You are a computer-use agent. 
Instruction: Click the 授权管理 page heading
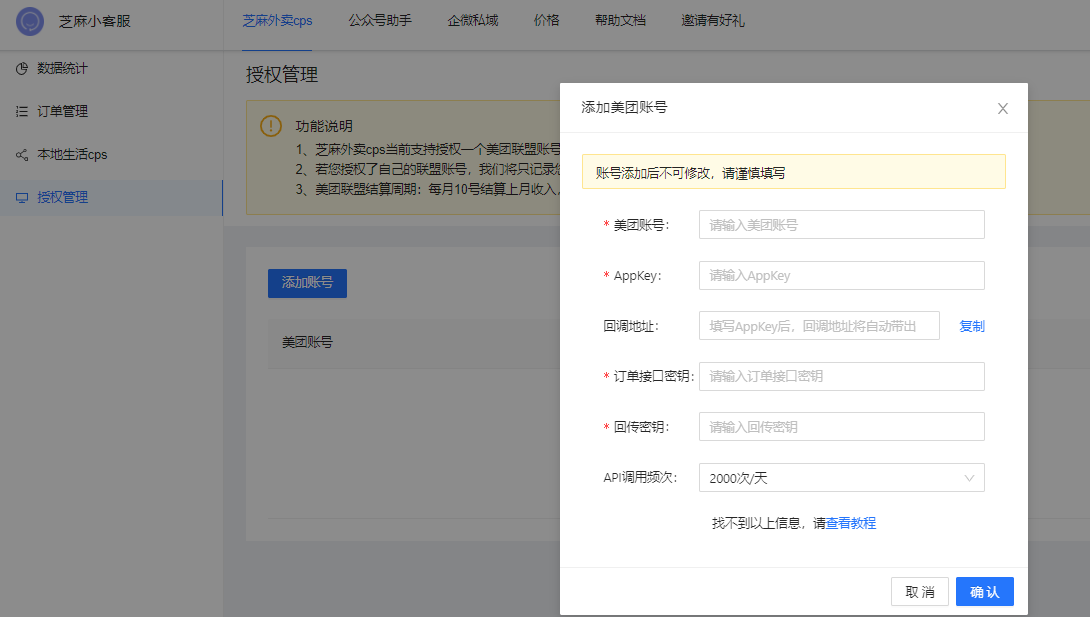click(282, 74)
